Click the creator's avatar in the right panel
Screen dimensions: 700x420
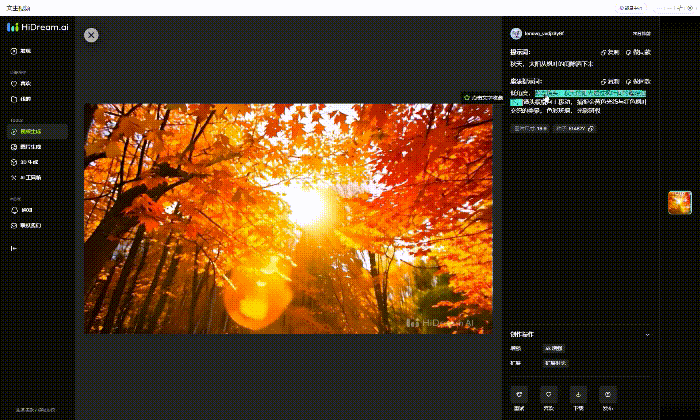click(x=516, y=33)
